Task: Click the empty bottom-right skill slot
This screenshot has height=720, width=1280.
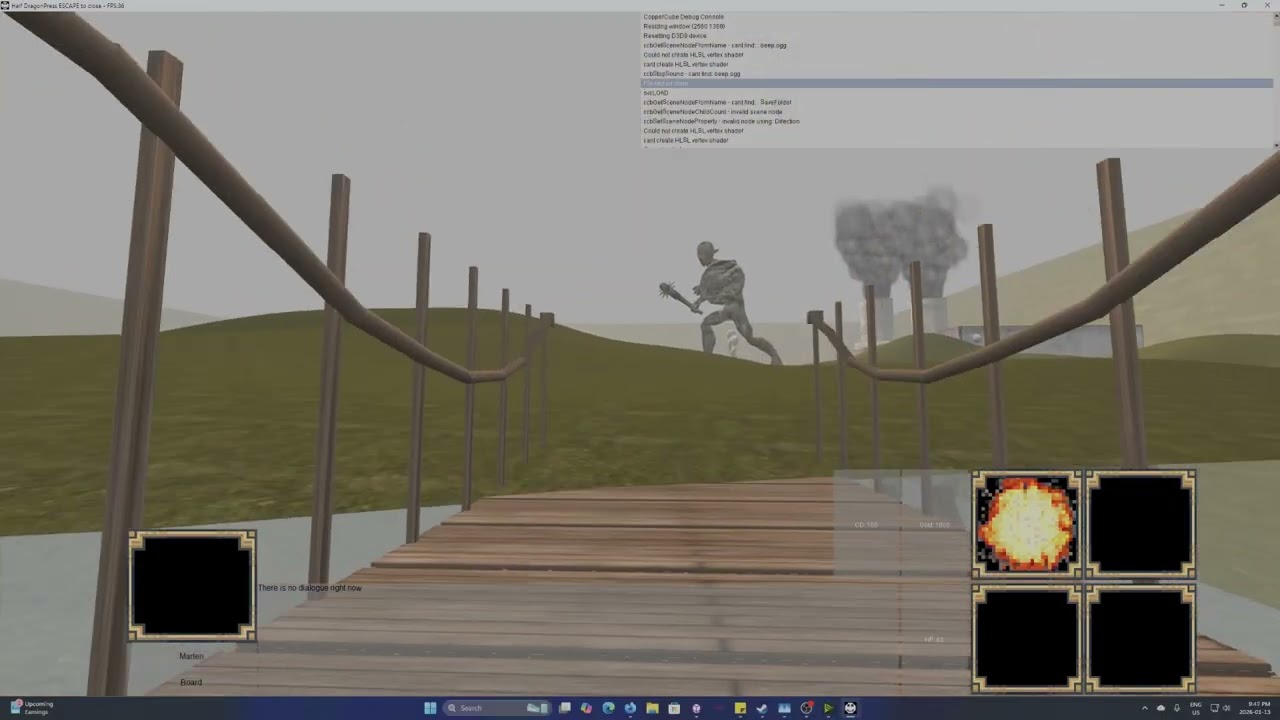Action: (1141, 638)
